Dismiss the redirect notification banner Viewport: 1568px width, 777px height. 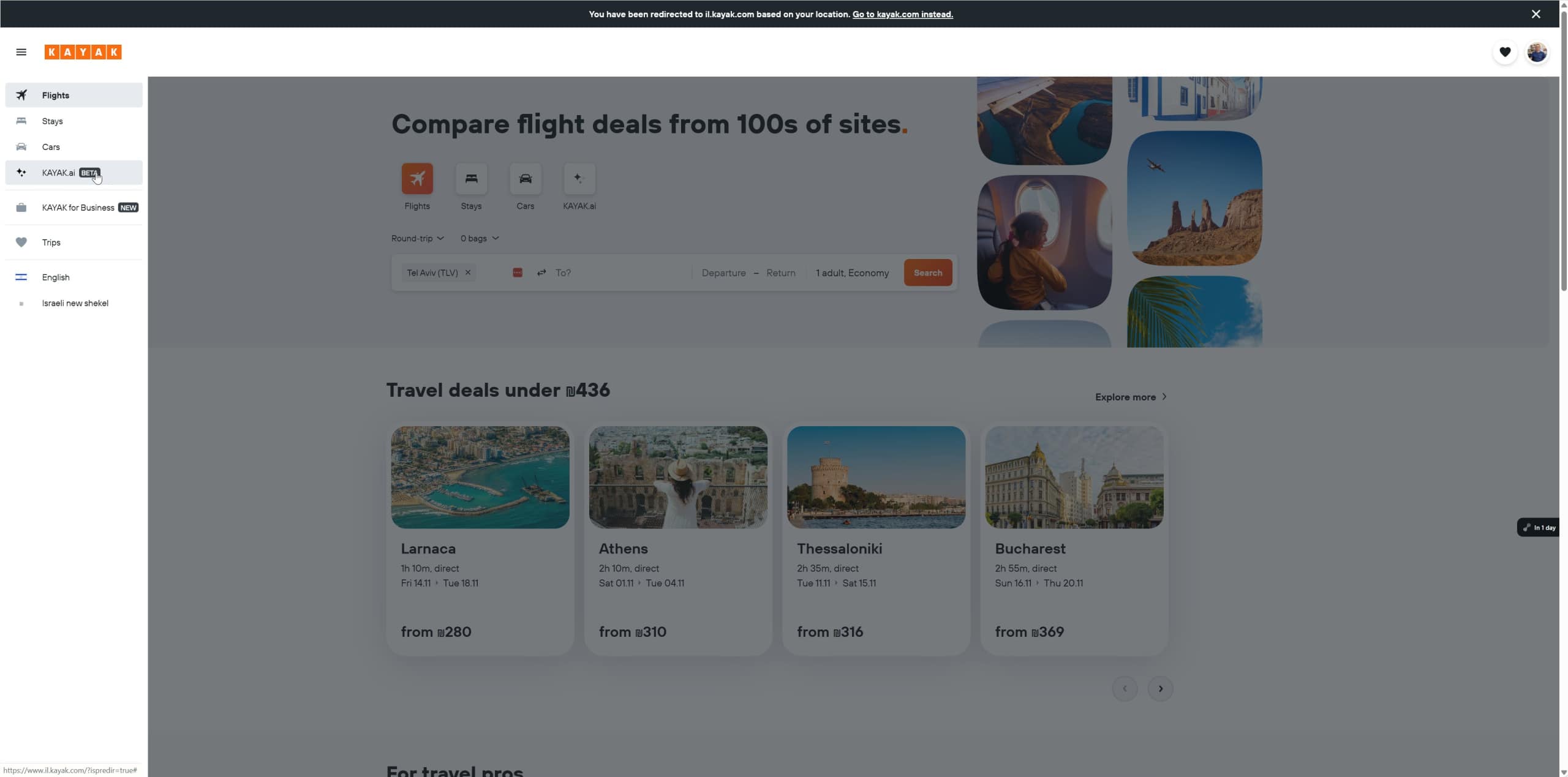click(1536, 14)
